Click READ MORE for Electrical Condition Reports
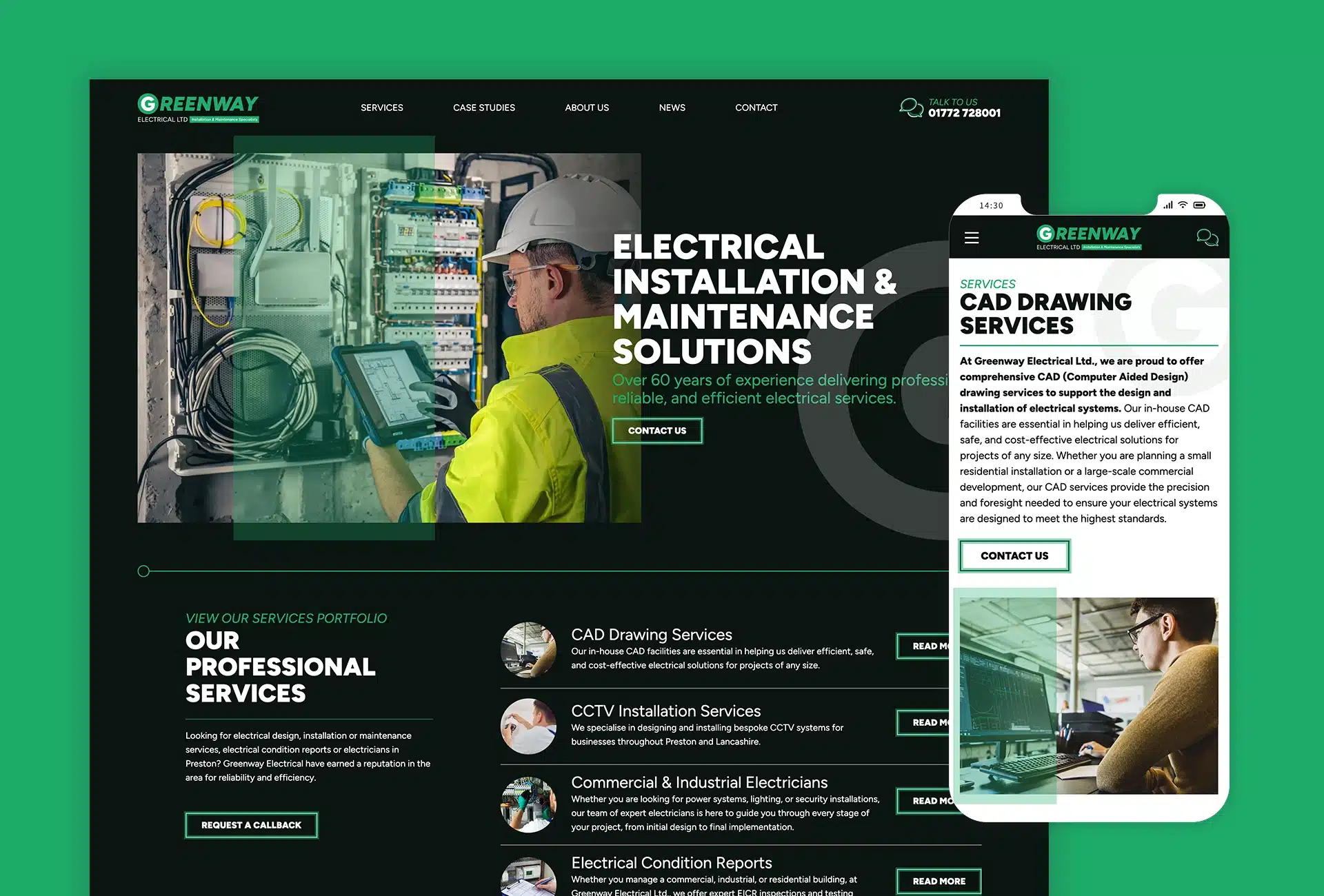Image resolution: width=1324 pixels, height=896 pixels. pyautogui.click(x=939, y=881)
